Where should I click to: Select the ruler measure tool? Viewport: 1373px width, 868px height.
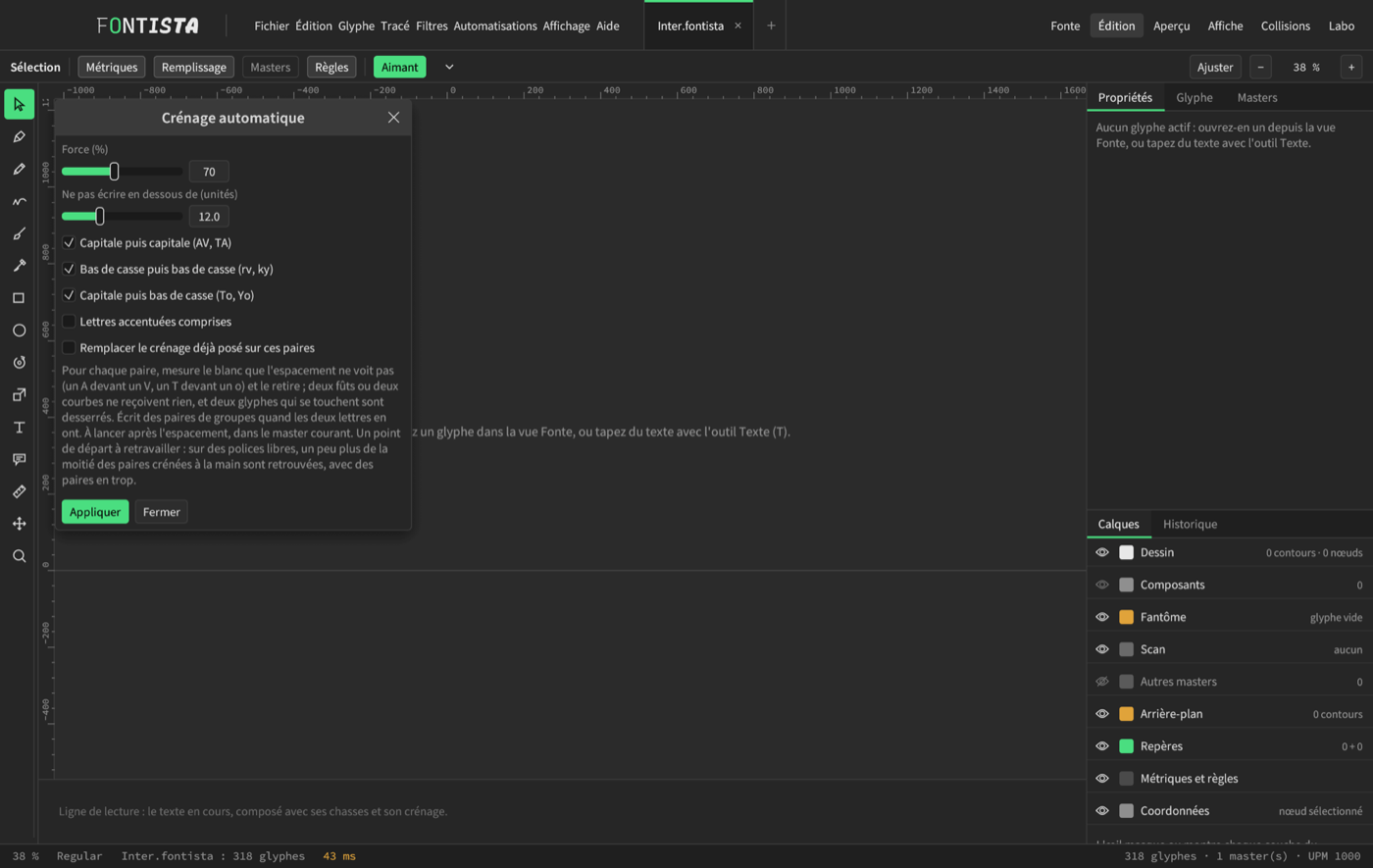19,491
